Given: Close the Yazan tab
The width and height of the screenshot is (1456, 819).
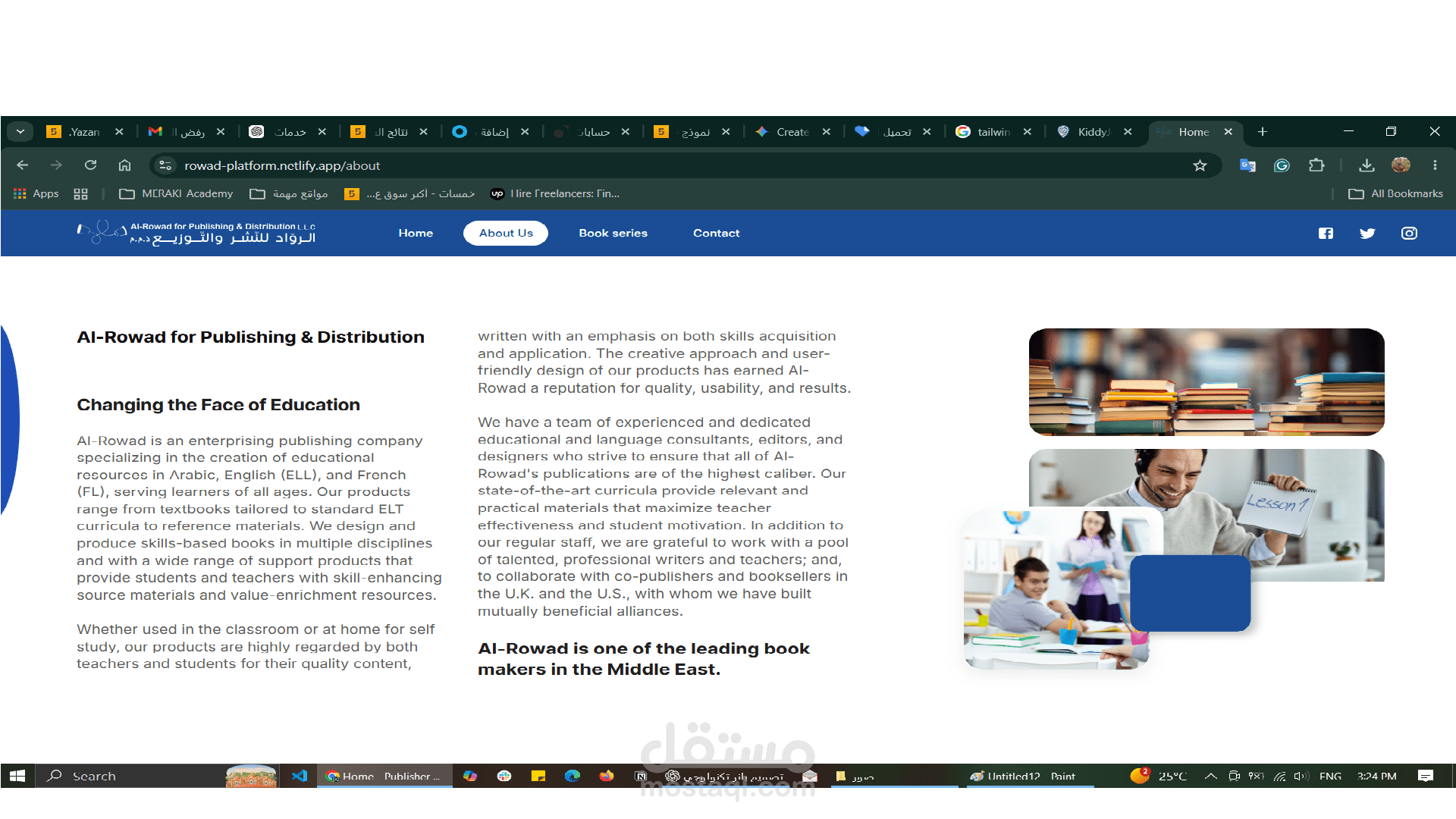Looking at the screenshot, I should [x=119, y=132].
